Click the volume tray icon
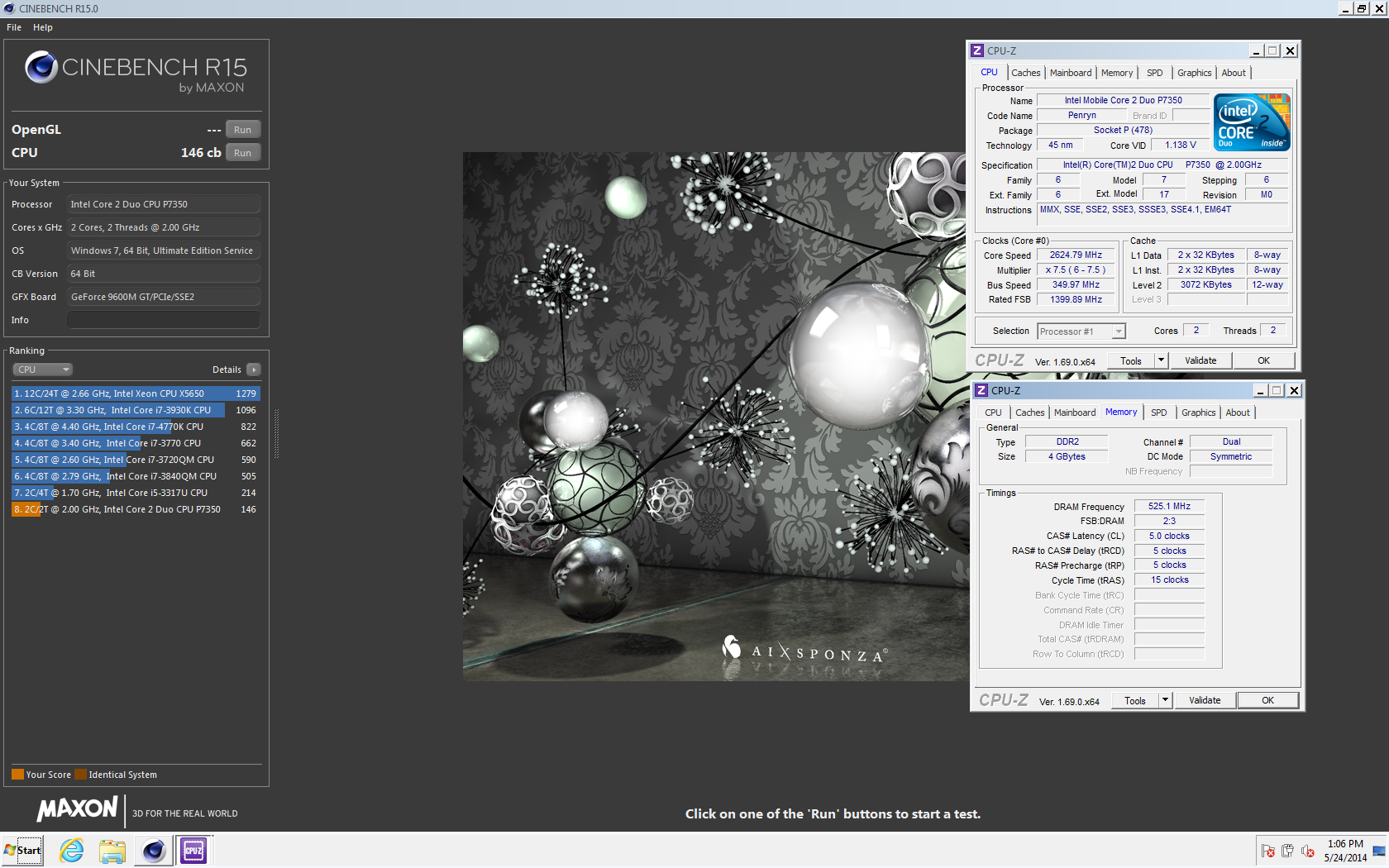 1307,851
